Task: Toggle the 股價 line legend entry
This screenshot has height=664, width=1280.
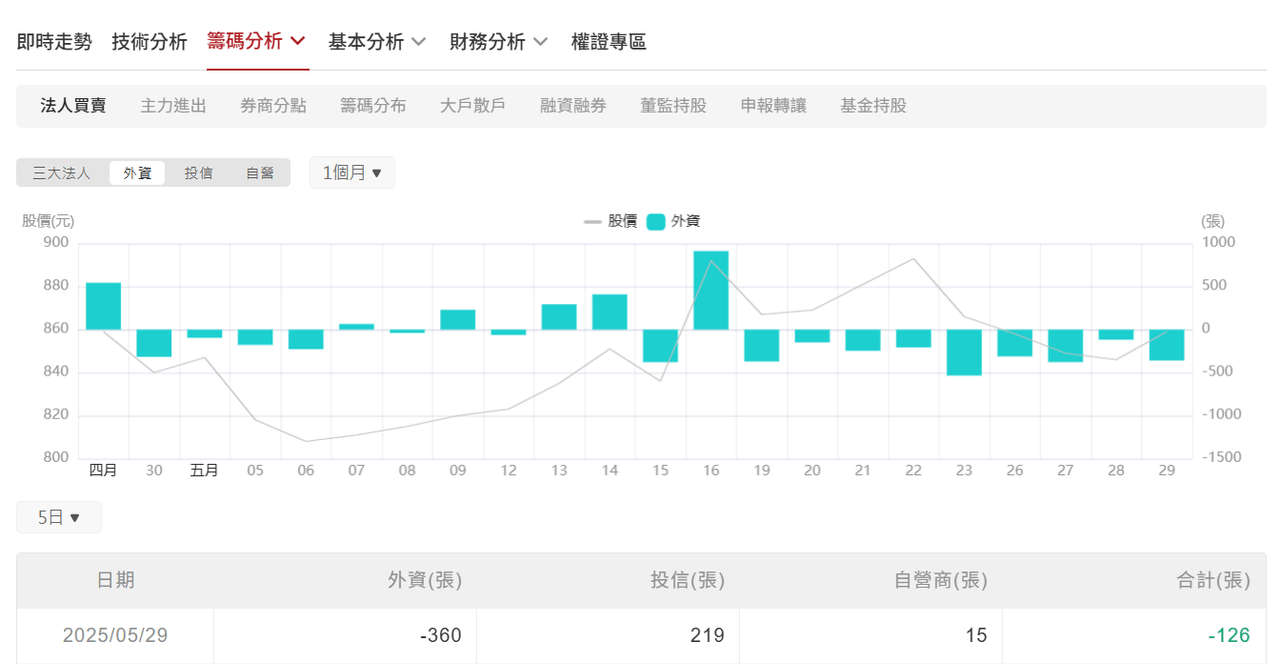Action: coord(612,221)
